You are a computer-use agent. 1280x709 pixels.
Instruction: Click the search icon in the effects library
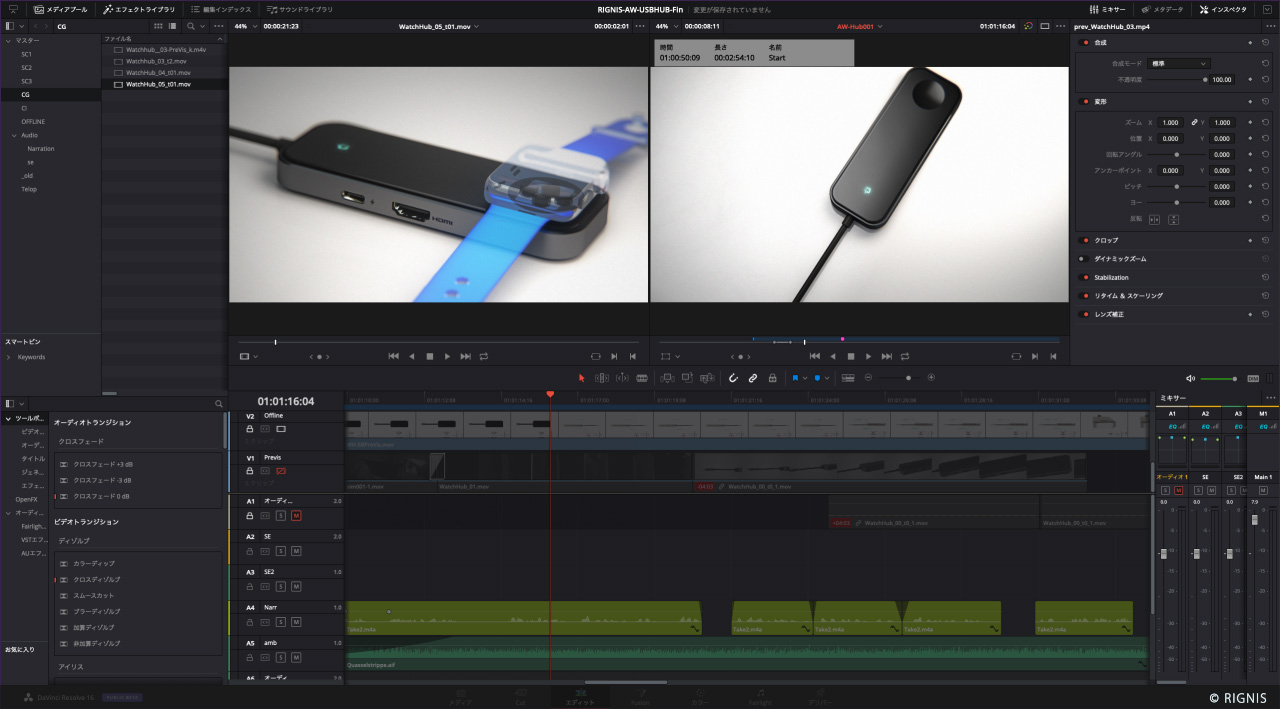coord(219,404)
